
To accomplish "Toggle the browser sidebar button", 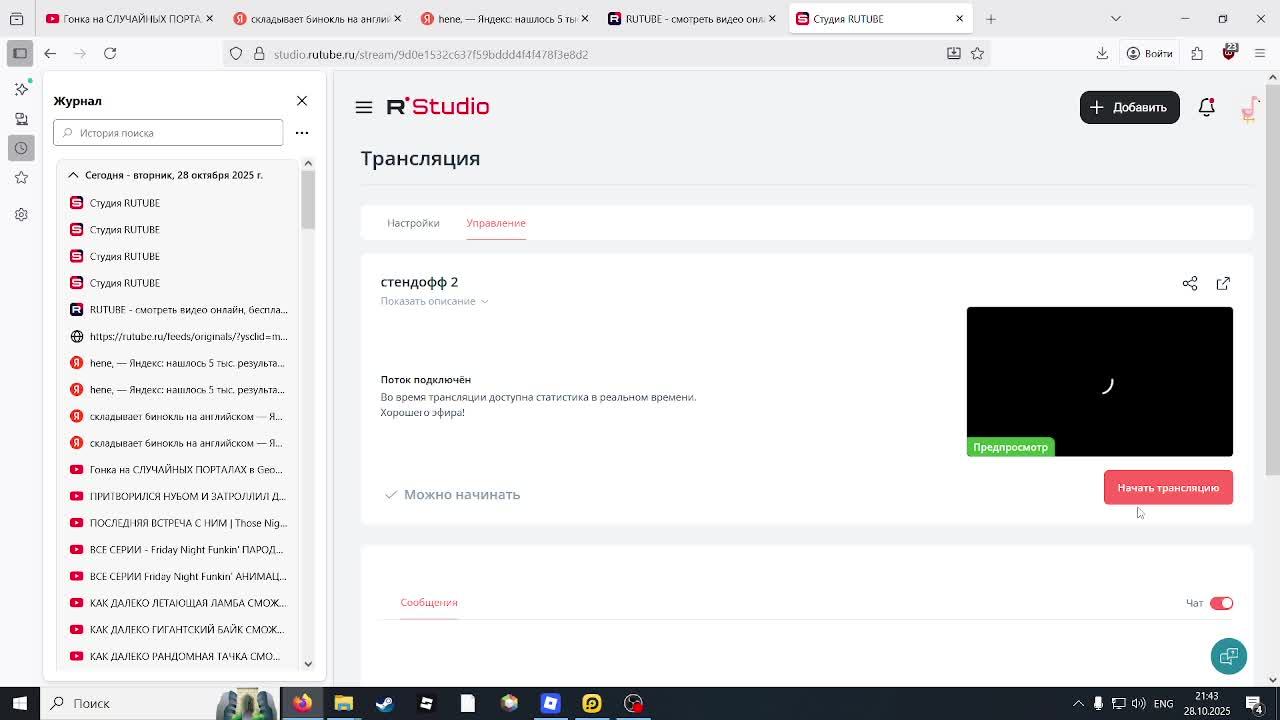I will (20, 54).
